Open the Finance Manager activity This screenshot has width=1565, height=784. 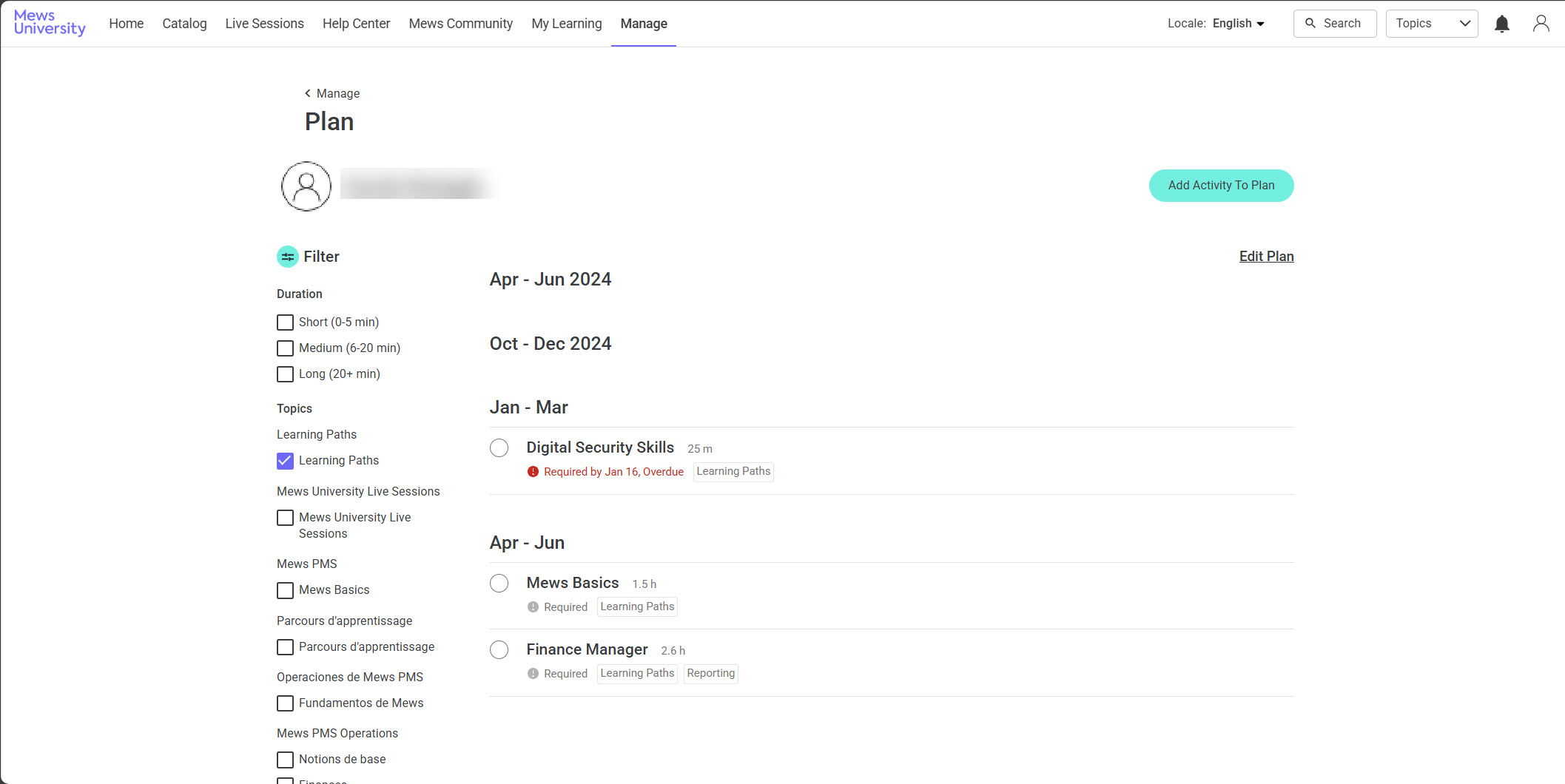tap(587, 649)
